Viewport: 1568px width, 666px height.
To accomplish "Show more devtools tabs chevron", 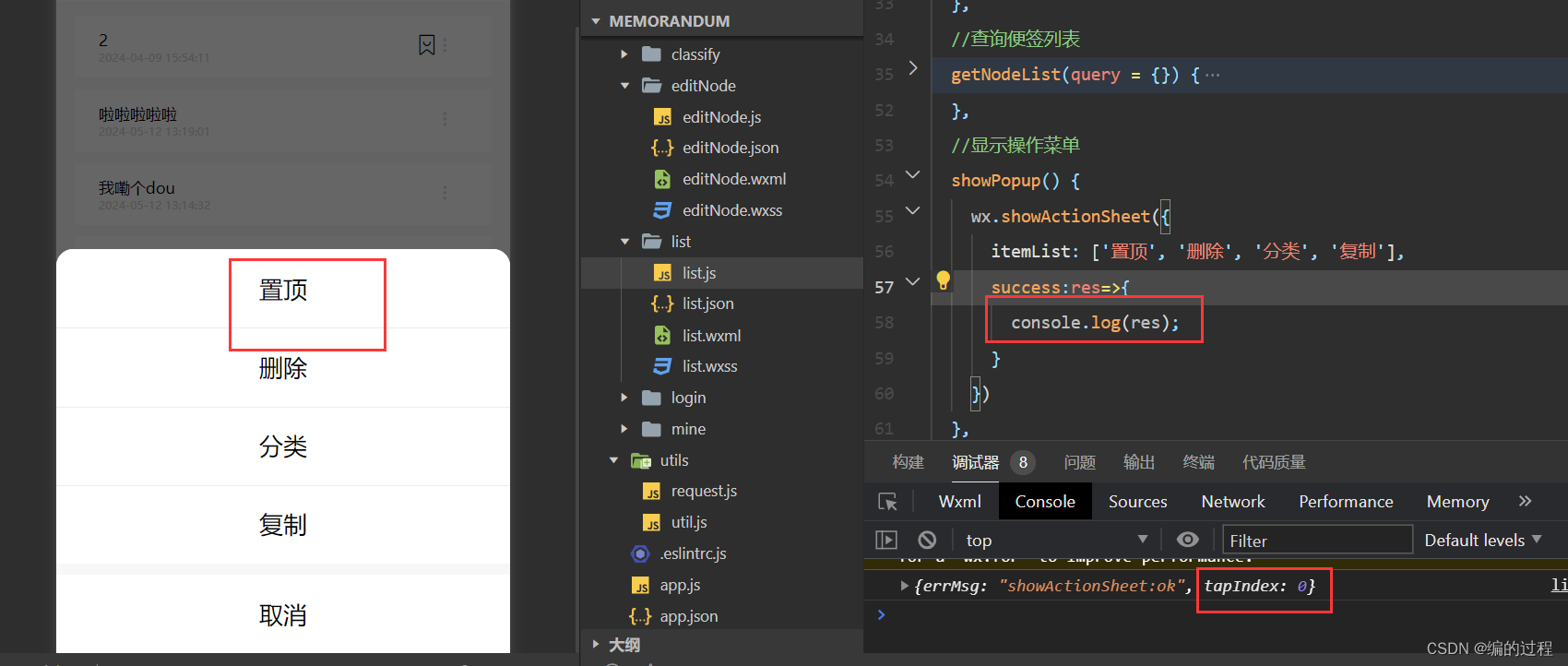I will pos(1525,501).
